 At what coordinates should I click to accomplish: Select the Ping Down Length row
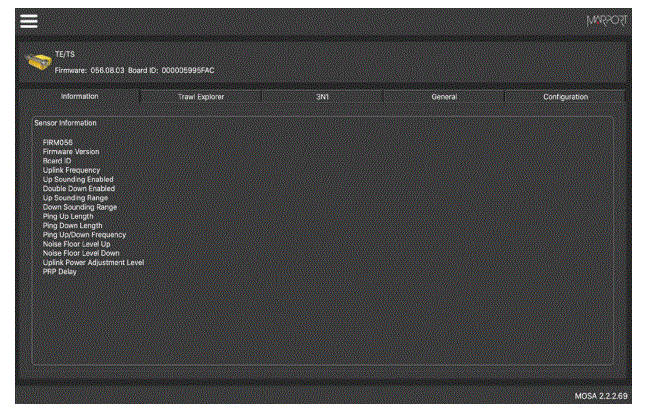73,226
